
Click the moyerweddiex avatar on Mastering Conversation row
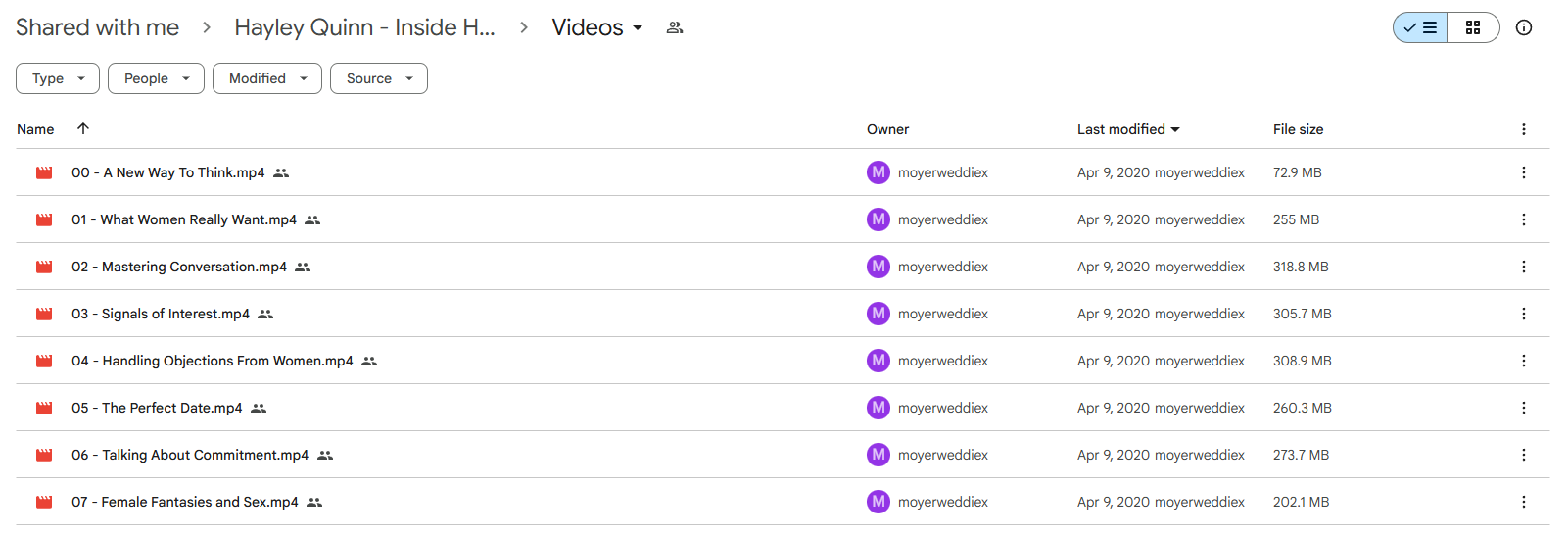pos(879,267)
